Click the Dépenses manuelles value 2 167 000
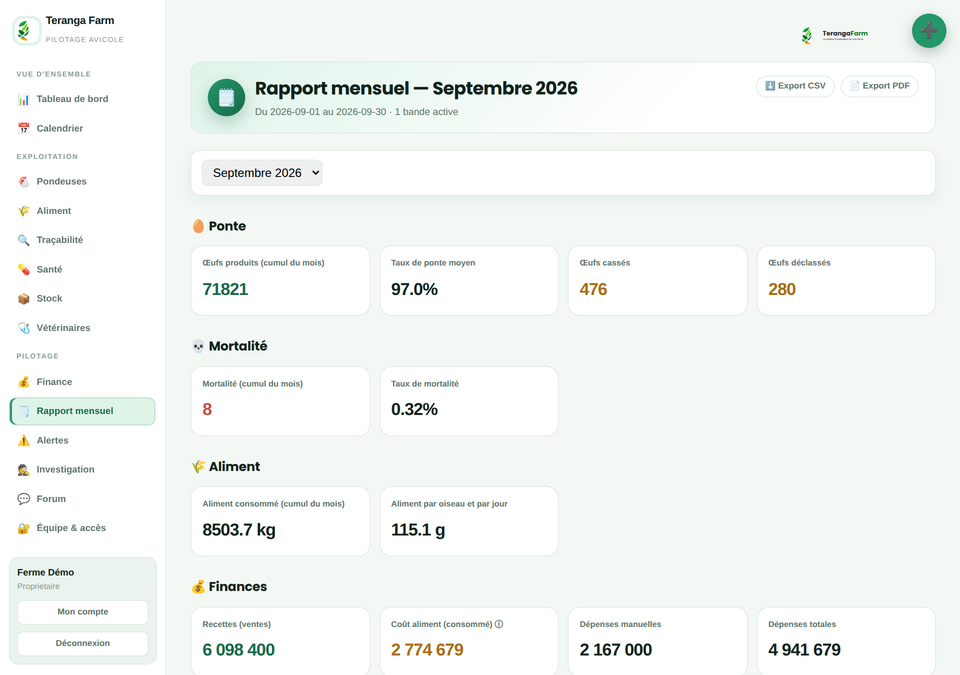The height and width of the screenshot is (675, 960). [616, 650]
